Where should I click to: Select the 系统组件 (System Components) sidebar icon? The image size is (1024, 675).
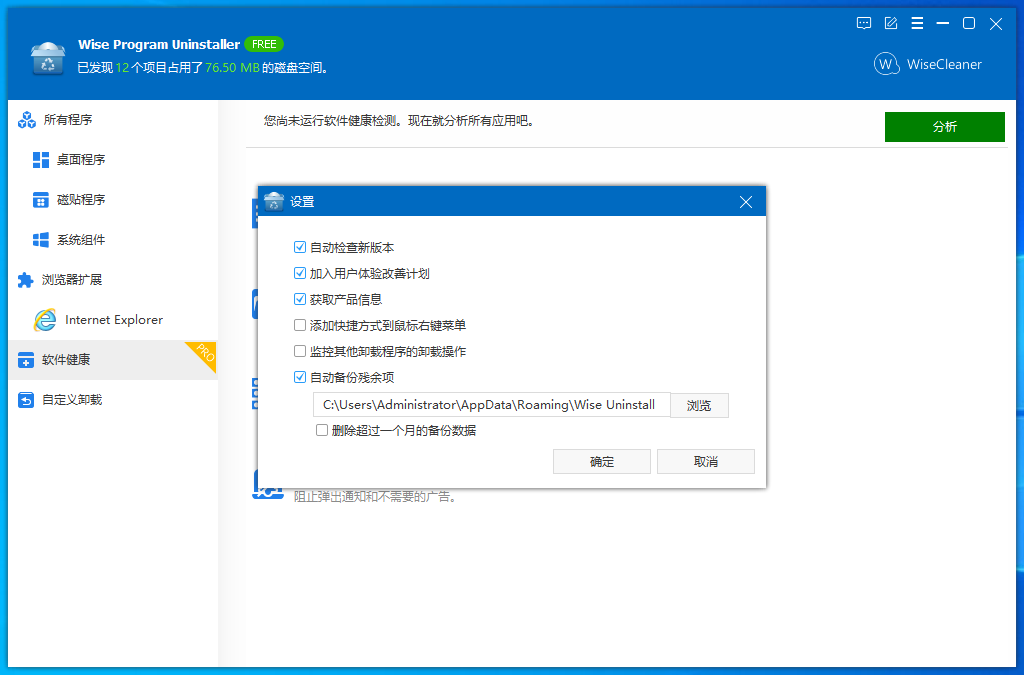click(42, 239)
